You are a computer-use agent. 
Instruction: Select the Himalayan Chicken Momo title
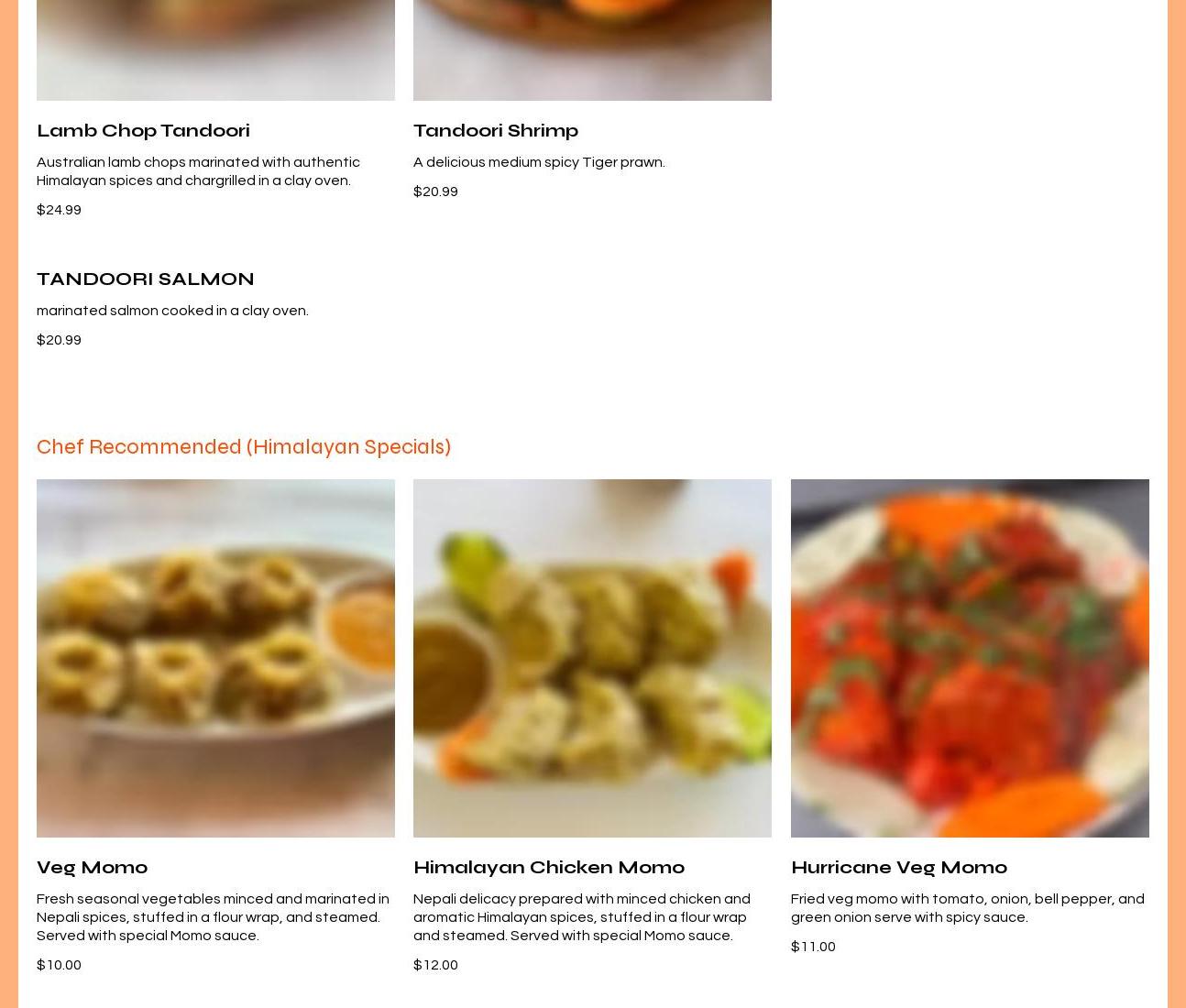pyautogui.click(x=549, y=867)
